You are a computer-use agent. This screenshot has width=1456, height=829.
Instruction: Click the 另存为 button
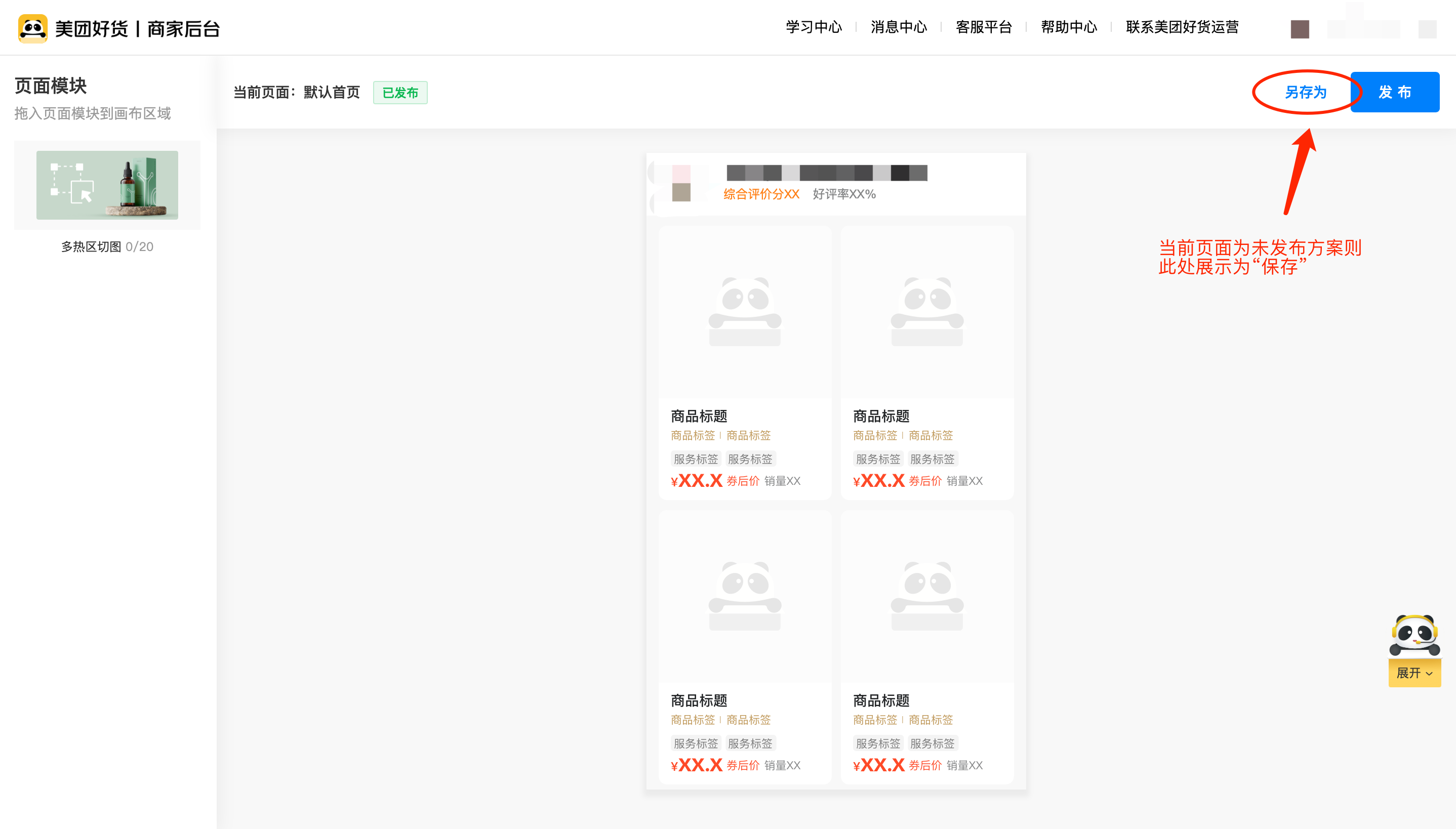tap(1305, 92)
